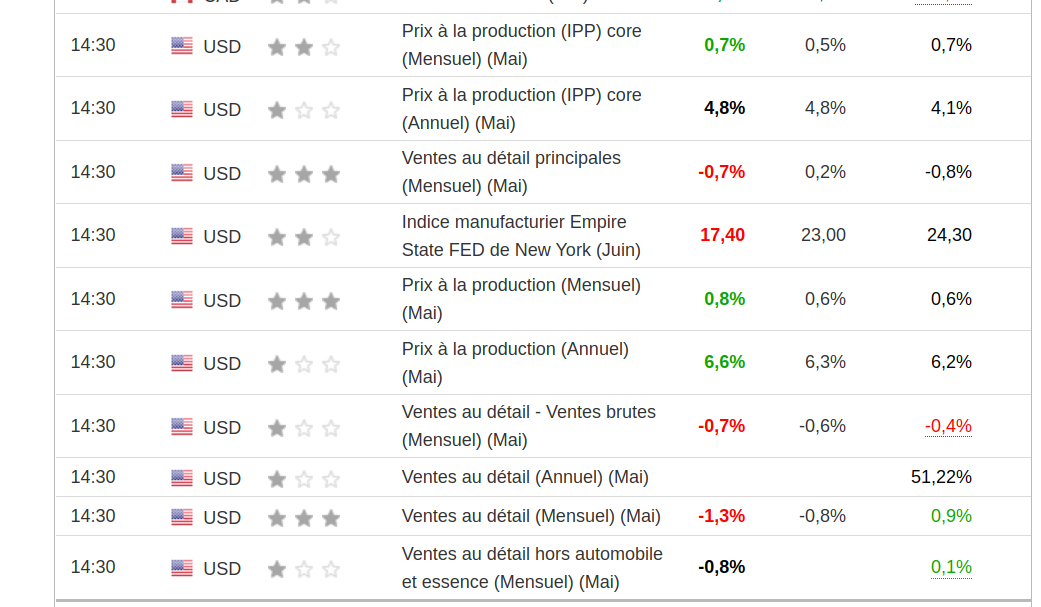The height and width of the screenshot is (607, 1041).
Task: Click US flag in Prix à la production (Annuel) row
Action: (181, 363)
